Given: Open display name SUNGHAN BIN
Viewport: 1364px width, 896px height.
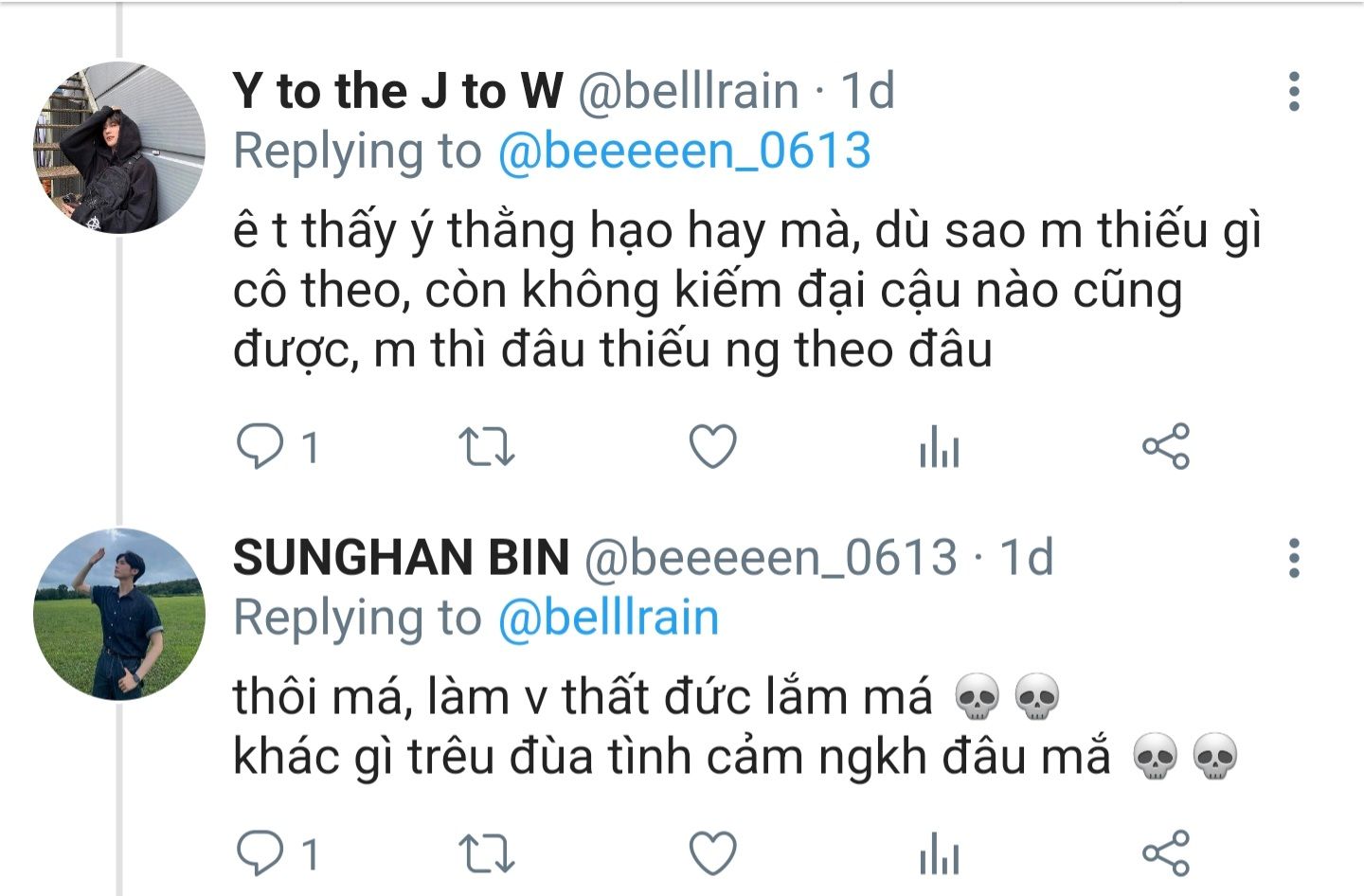Looking at the screenshot, I should 401,557.
